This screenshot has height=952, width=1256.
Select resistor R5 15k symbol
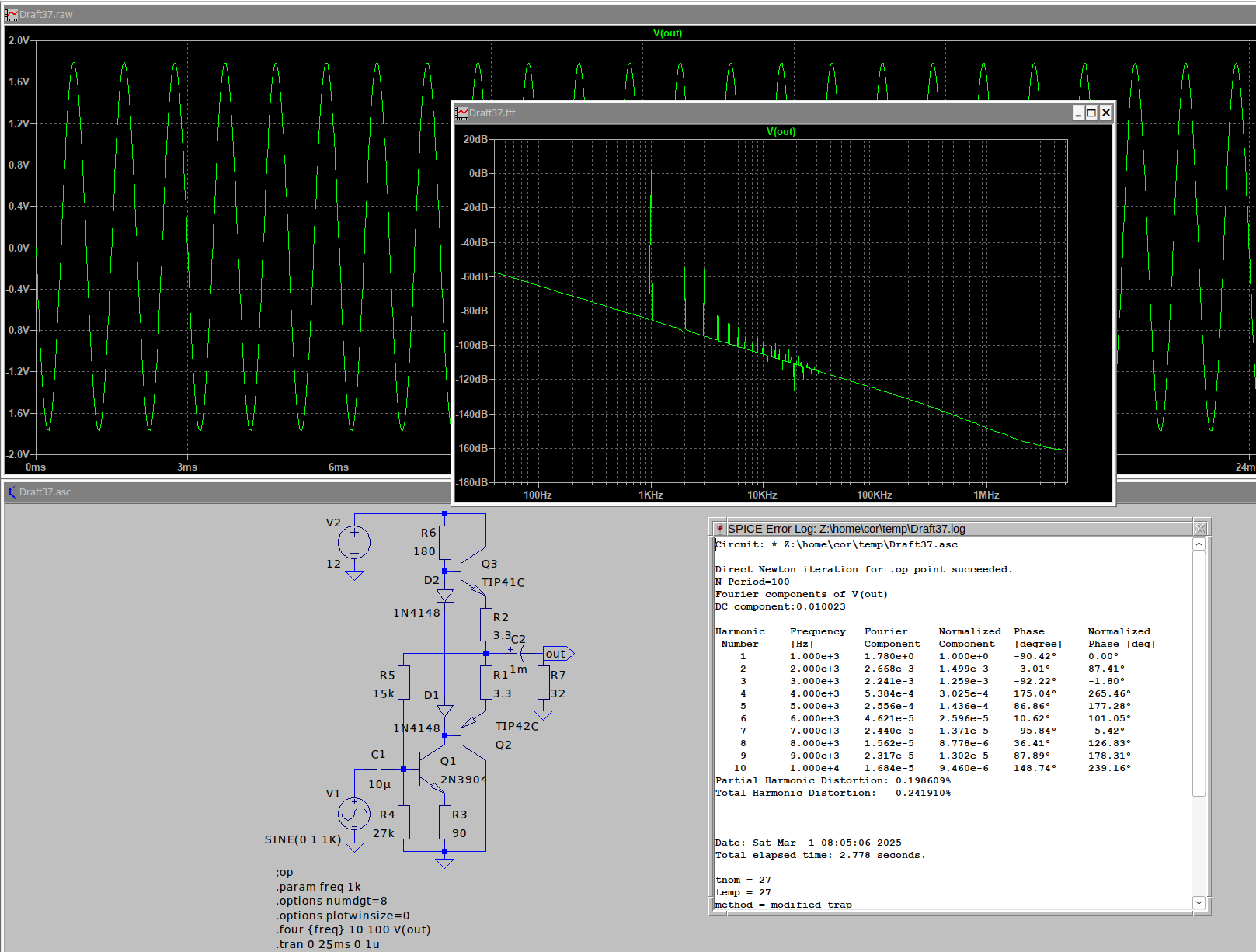[404, 683]
